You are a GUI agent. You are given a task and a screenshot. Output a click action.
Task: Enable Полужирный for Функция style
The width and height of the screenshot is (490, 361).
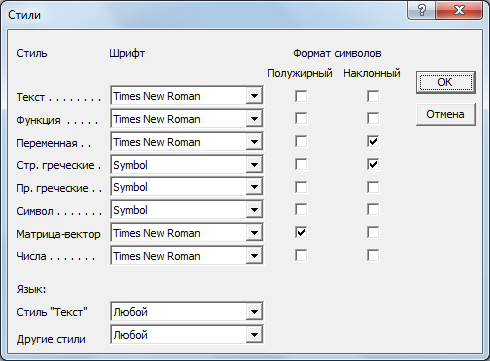301,119
